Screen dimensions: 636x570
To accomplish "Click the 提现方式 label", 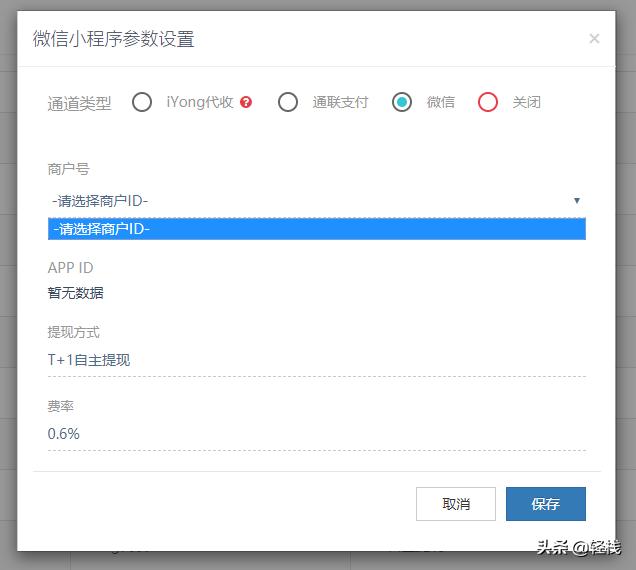I will point(73,332).
